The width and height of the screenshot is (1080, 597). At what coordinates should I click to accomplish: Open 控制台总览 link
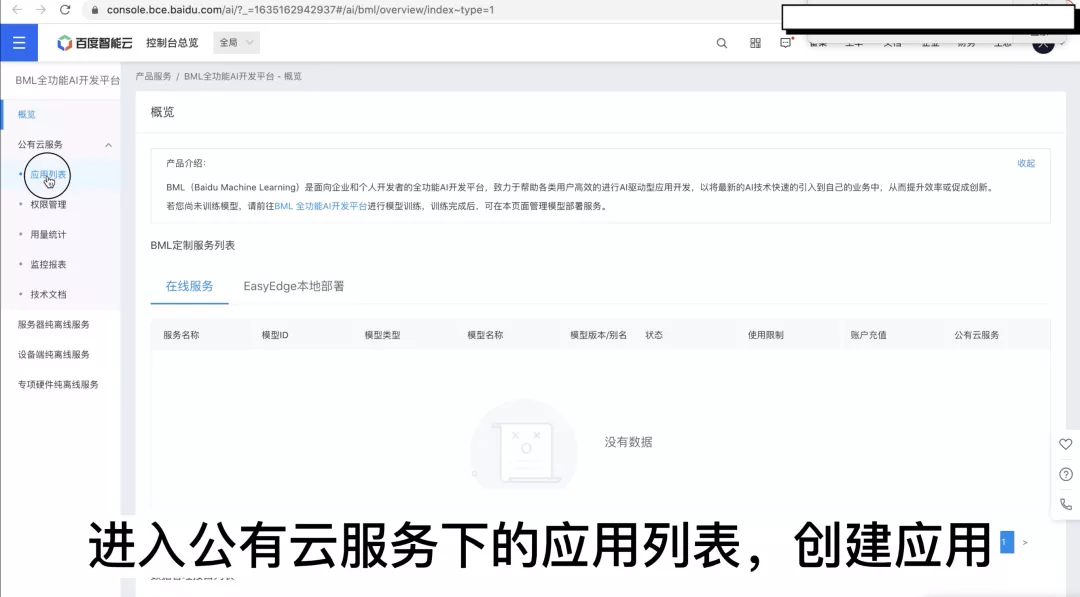[x=172, y=43]
